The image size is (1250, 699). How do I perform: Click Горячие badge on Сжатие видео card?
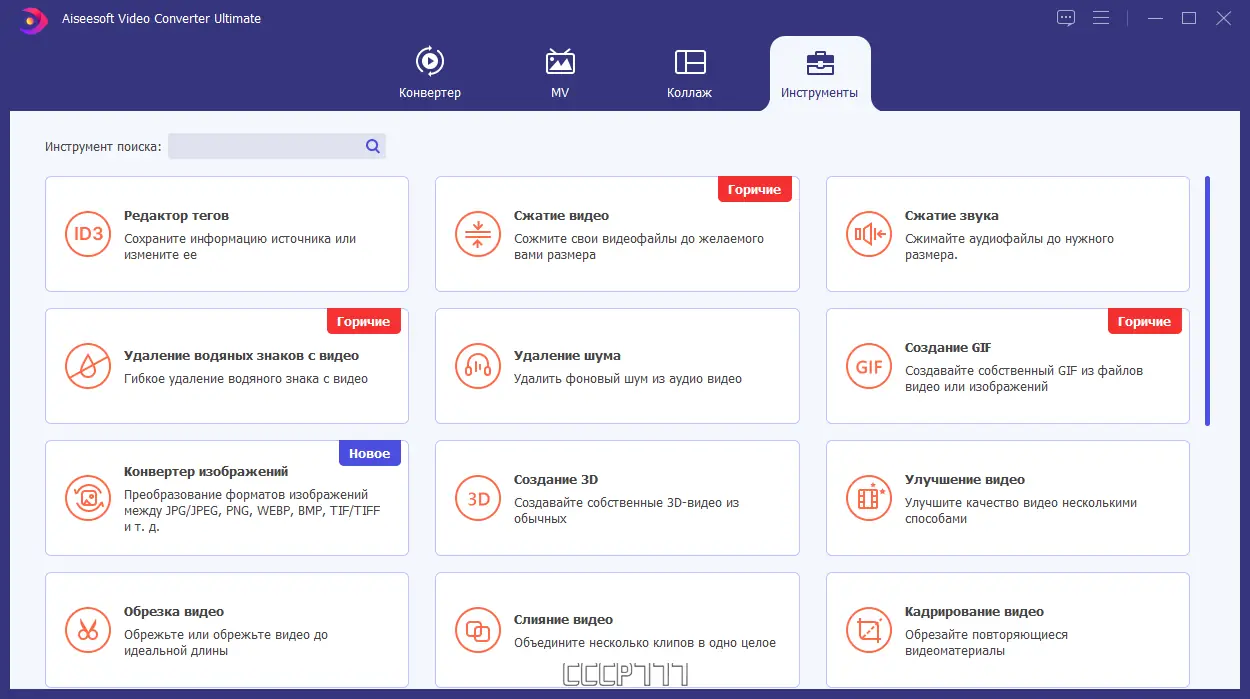tap(755, 189)
